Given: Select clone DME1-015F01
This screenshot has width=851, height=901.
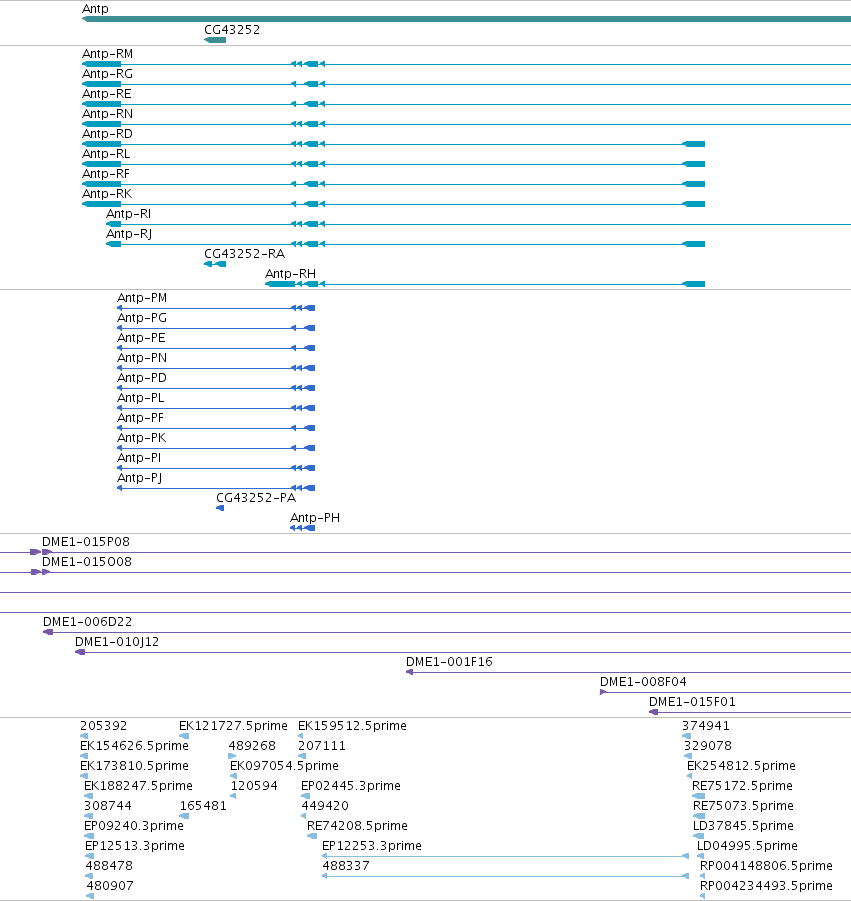Looking at the screenshot, I should (692, 702).
